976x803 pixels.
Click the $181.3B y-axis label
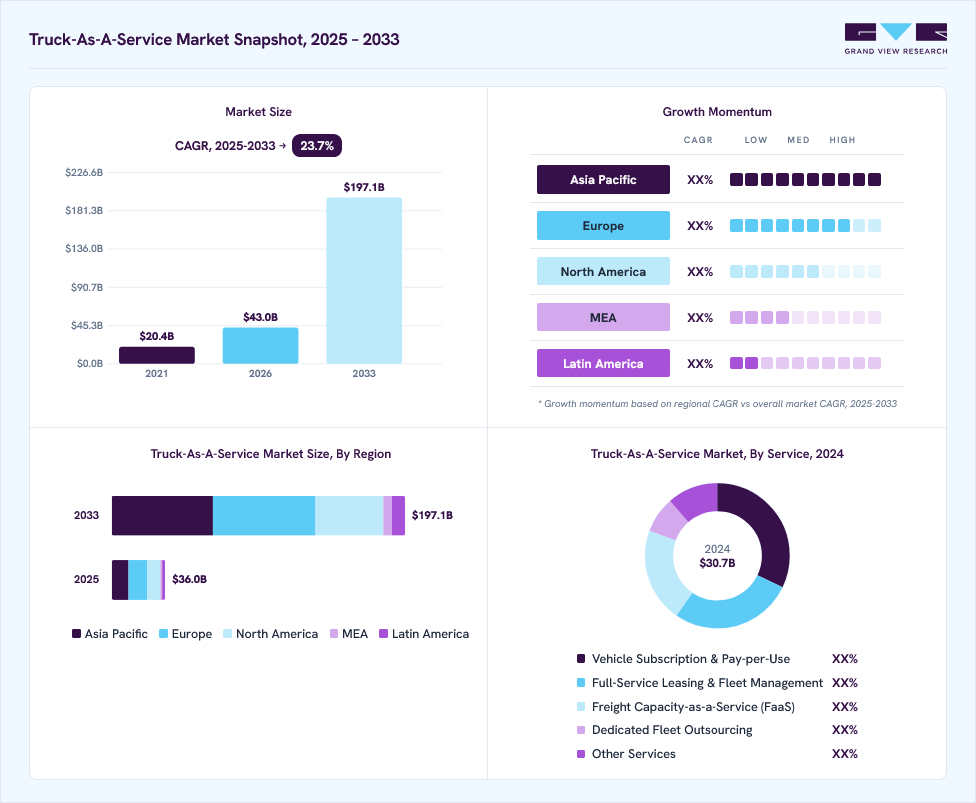84,210
